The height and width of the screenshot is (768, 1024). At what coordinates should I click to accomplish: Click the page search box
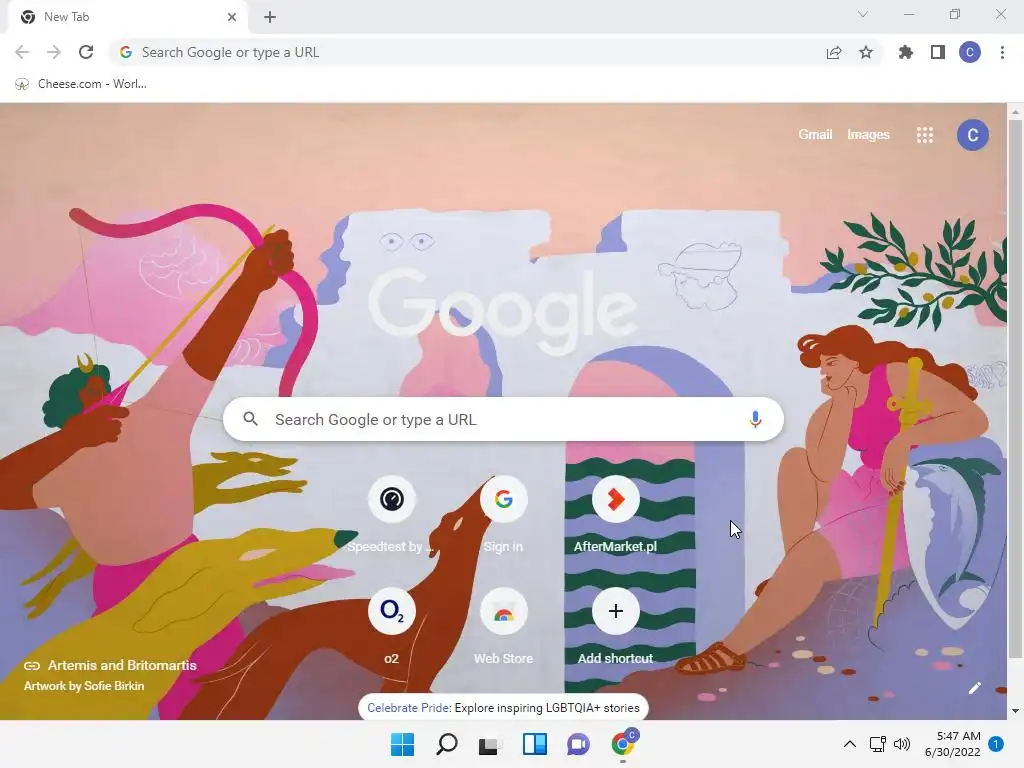pyautogui.click(x=503, y=419)
